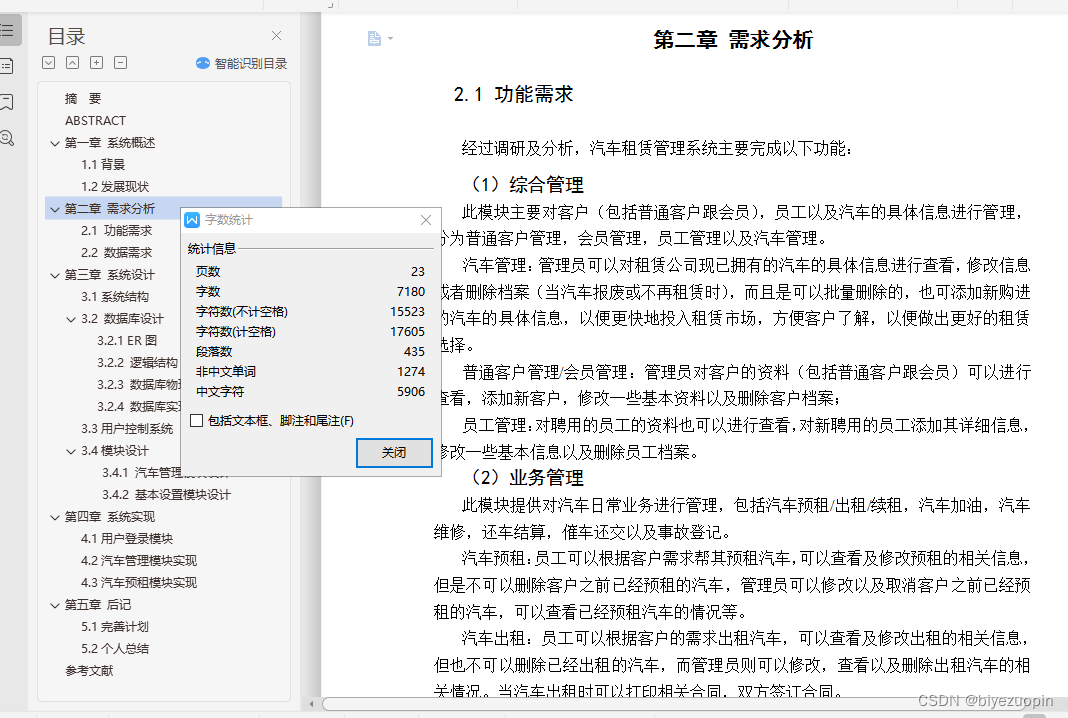Click the outline icon at top of left sidebar
Viewport: 1068px width, 718px height.
coord(7,31)
